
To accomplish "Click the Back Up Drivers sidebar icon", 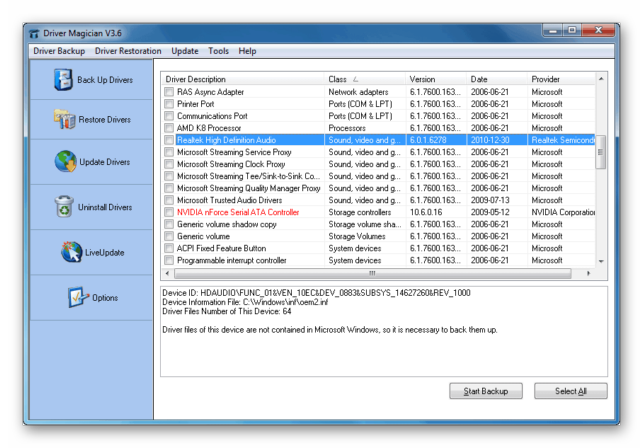I will pos(64,80).
